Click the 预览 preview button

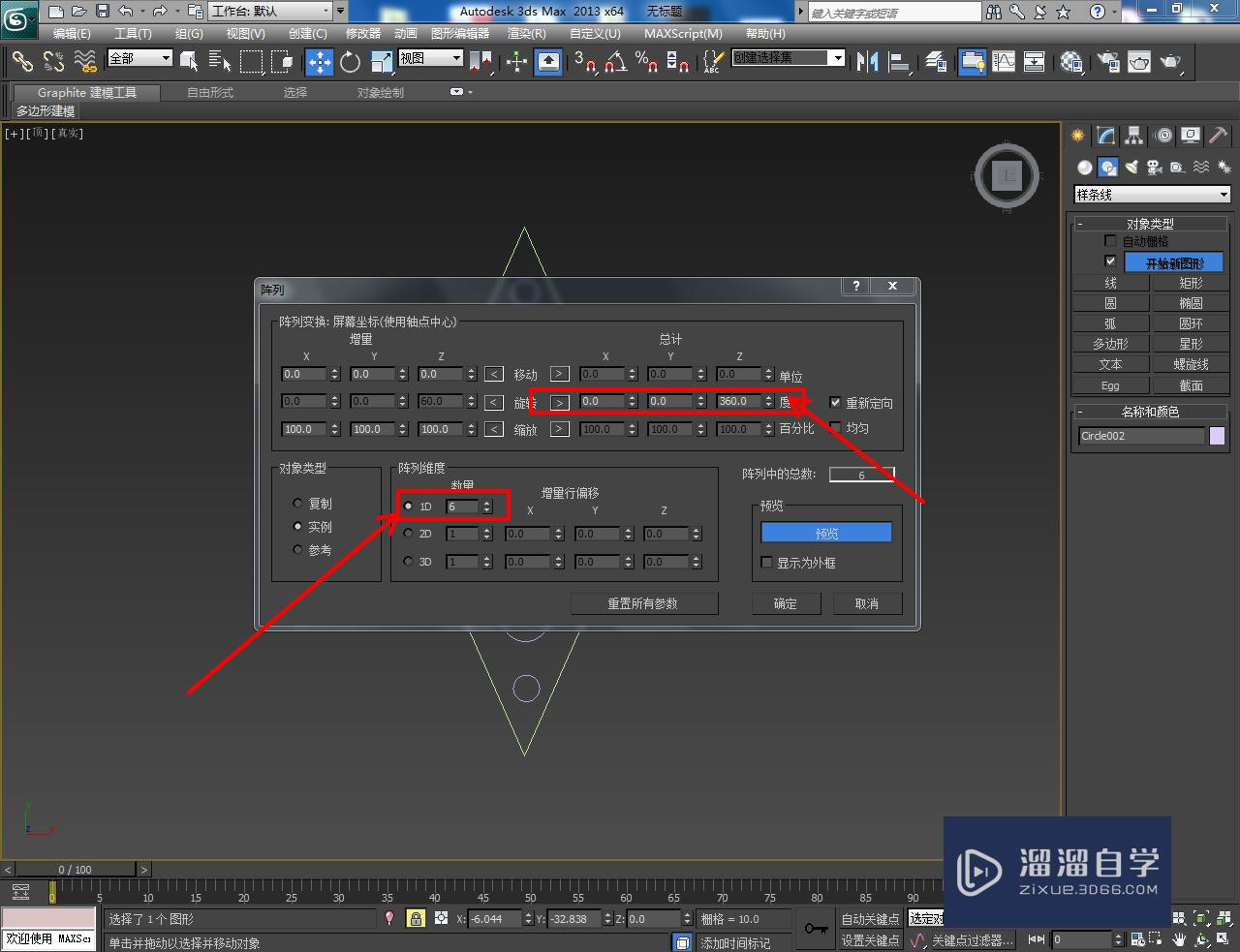(x=826, y=534)
